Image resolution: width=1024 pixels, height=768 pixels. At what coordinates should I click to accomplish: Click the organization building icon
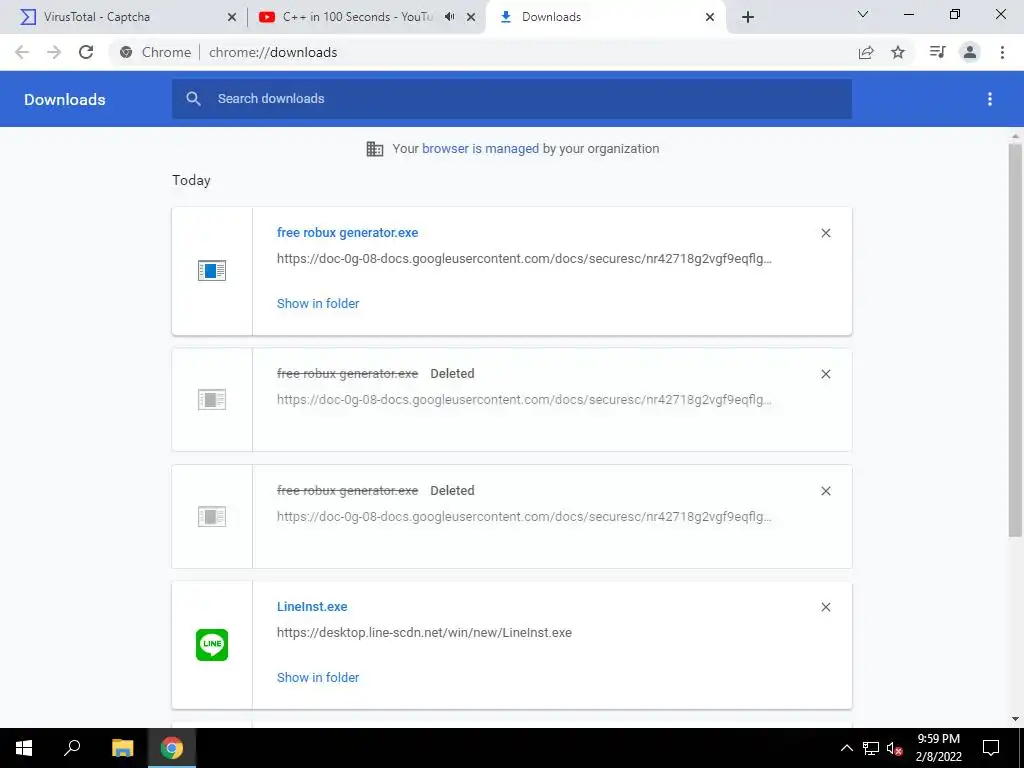pos(375,149)
